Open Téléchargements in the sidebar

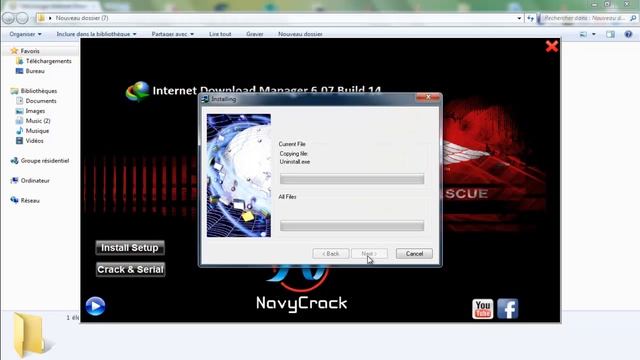tap(48, 61)
